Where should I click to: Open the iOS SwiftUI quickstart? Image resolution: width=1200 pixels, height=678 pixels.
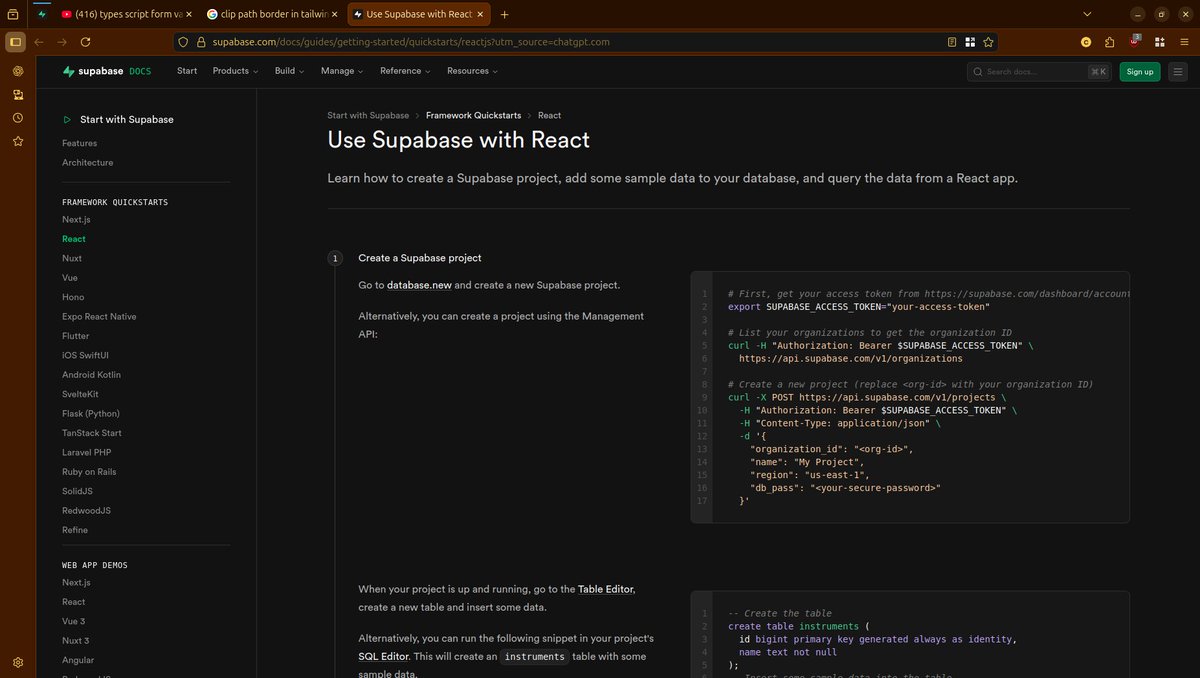pos(85,355)
